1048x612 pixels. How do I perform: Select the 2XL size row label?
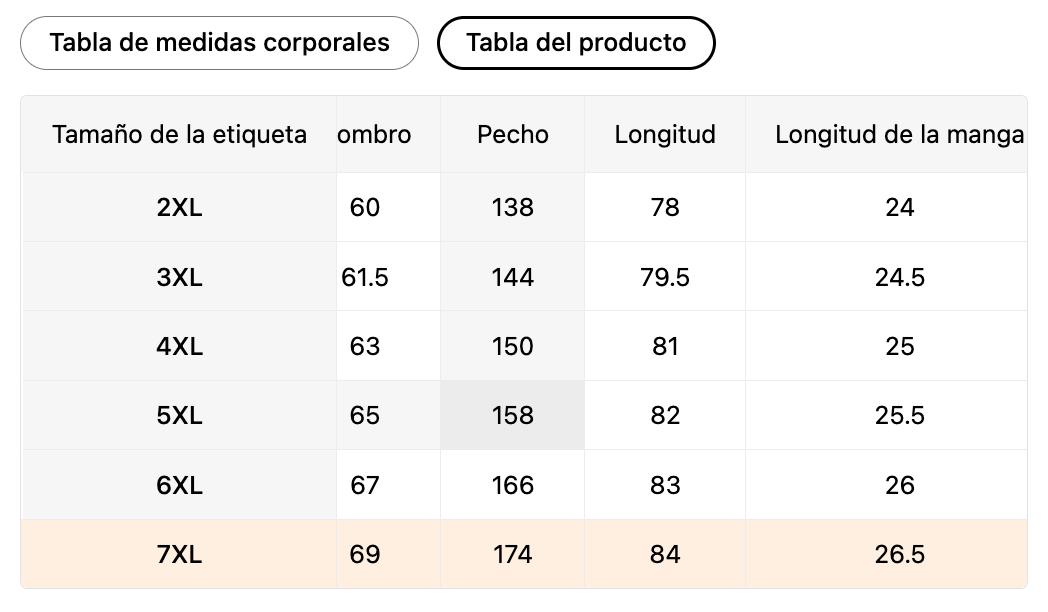(x=180, y=208)
